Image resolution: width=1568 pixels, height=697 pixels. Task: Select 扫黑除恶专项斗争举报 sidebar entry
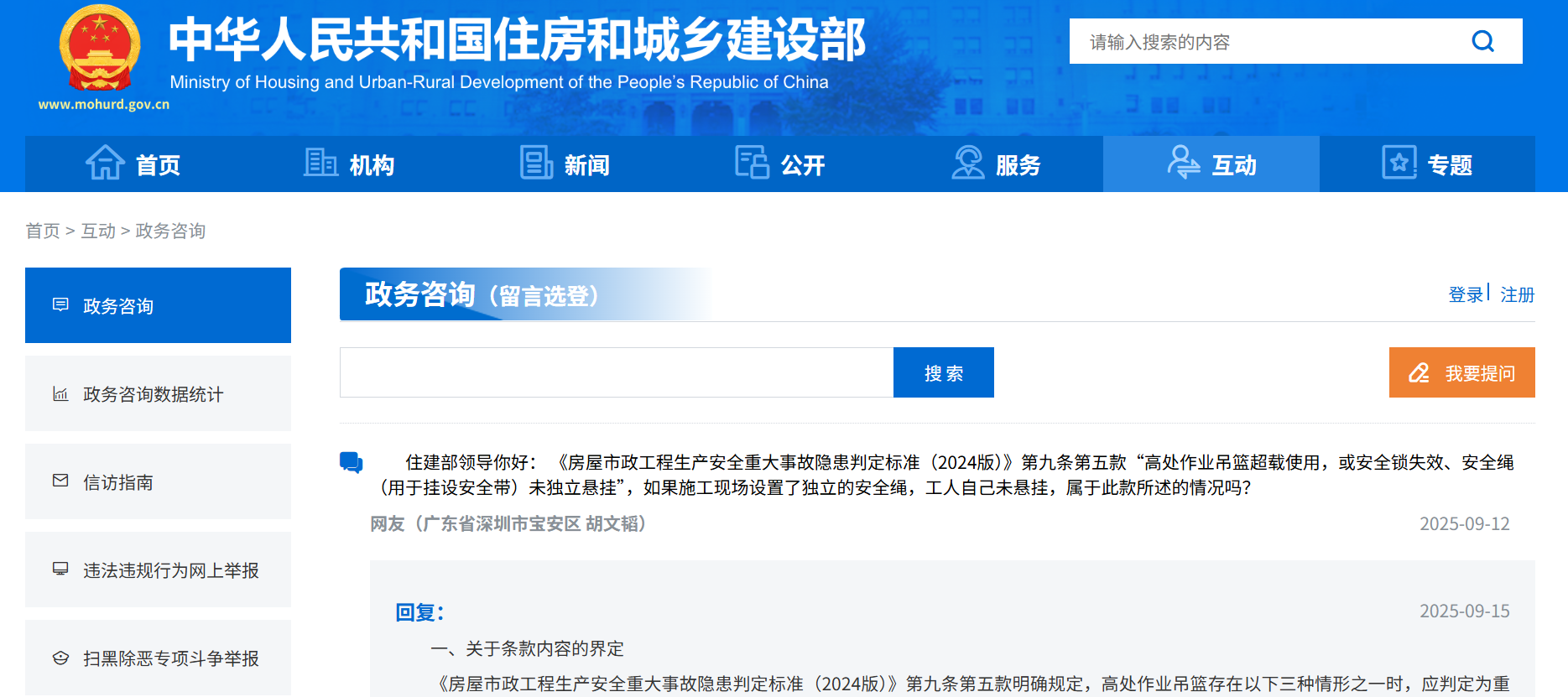coord(158,658)
